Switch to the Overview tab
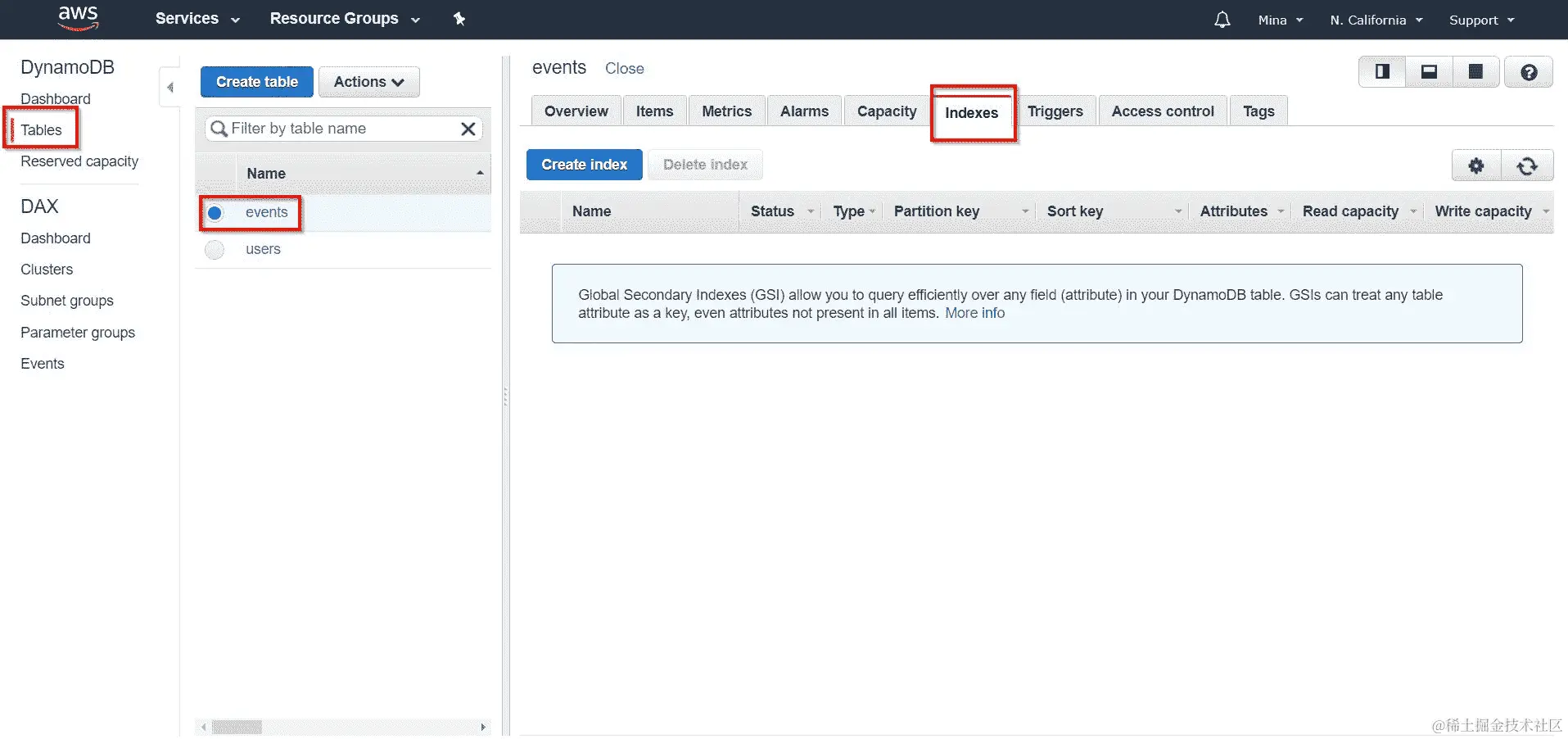 point(576,111)
